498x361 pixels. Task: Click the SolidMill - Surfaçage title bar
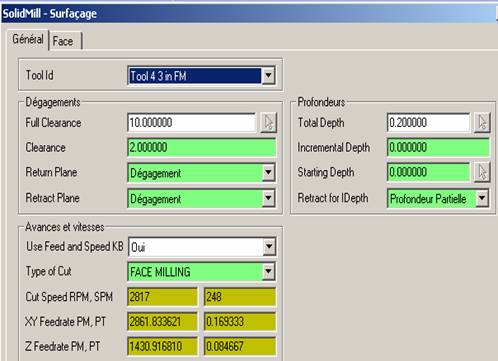click(249, 14)
